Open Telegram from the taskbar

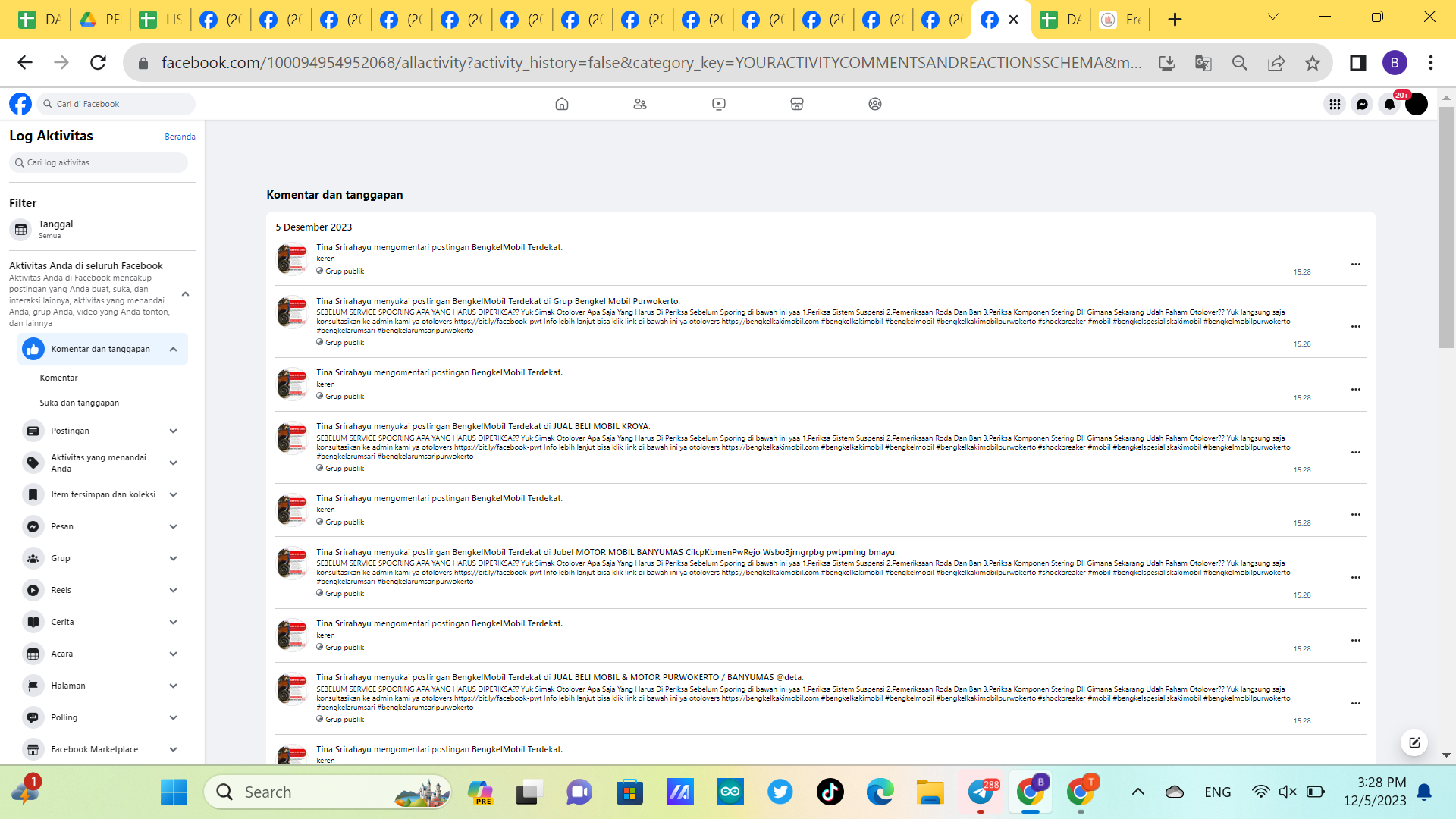coord(981,792)
